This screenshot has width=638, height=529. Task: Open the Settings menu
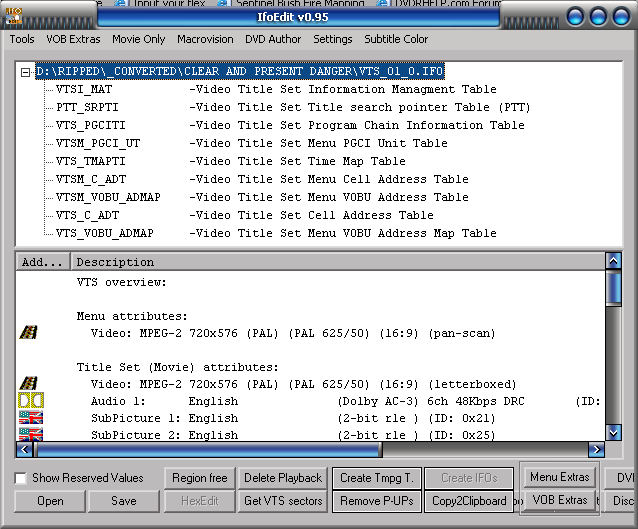[333, 39]
